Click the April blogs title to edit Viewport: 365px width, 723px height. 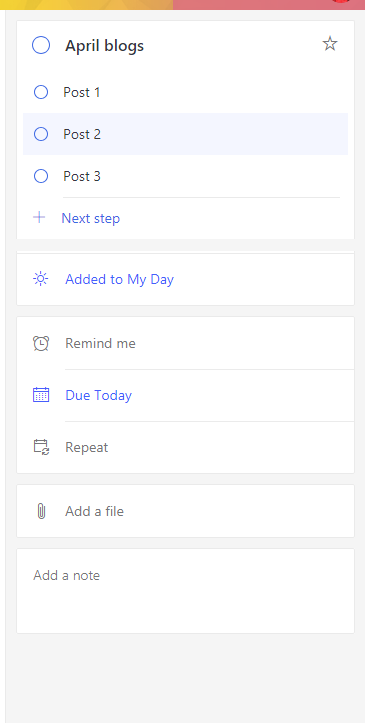pos(105,46)
